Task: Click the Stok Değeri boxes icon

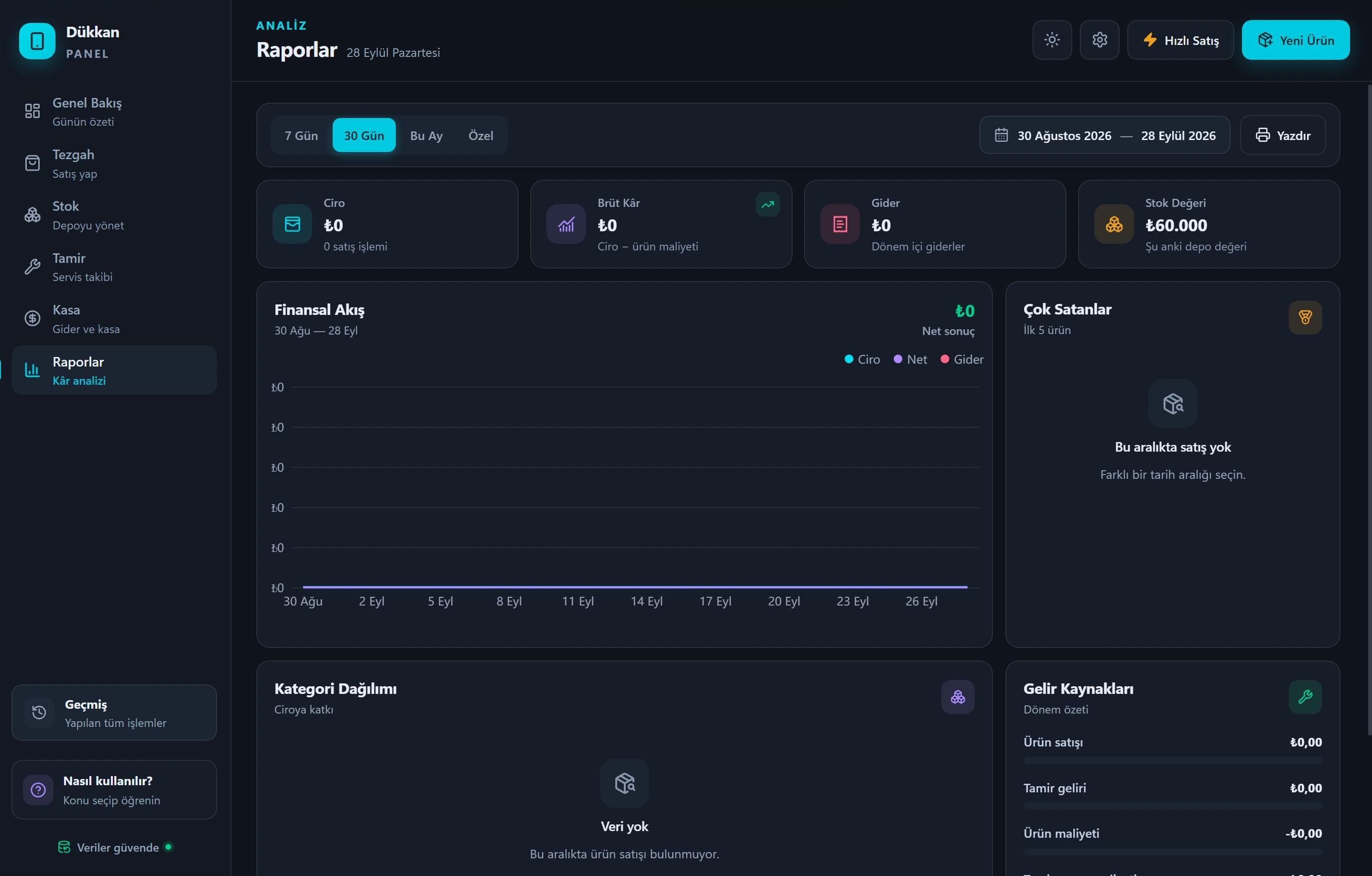Action: (1114, 224)
